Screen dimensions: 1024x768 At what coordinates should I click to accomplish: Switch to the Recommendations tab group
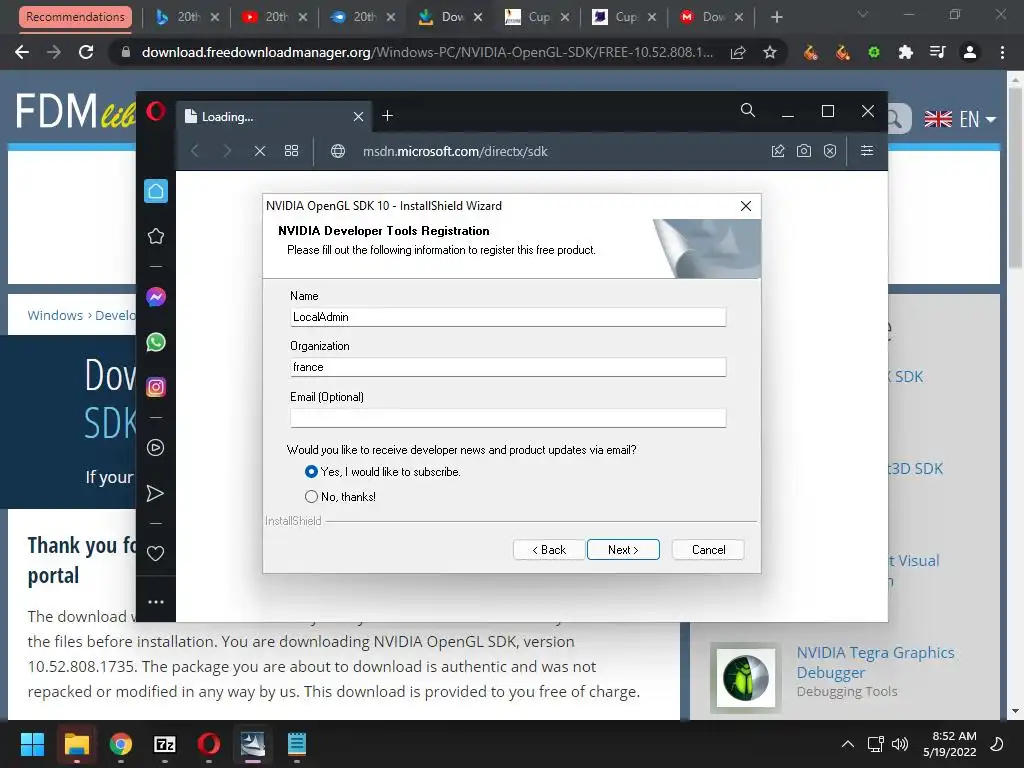(75, 17)
